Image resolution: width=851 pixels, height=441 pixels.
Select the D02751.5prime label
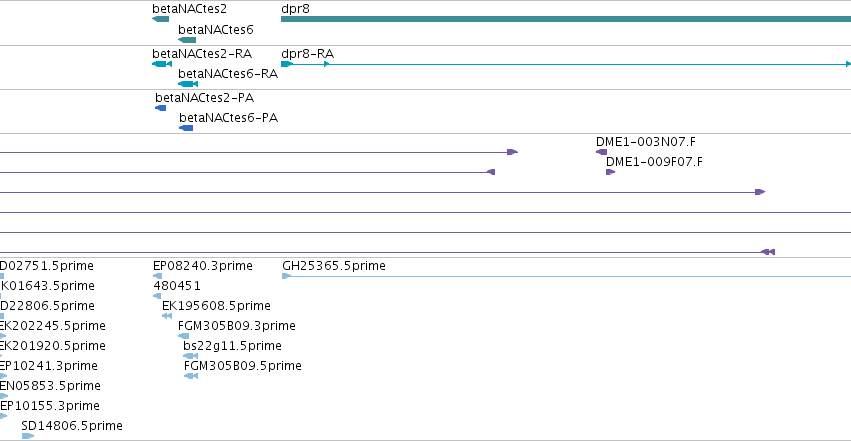[x=47, y=266]
